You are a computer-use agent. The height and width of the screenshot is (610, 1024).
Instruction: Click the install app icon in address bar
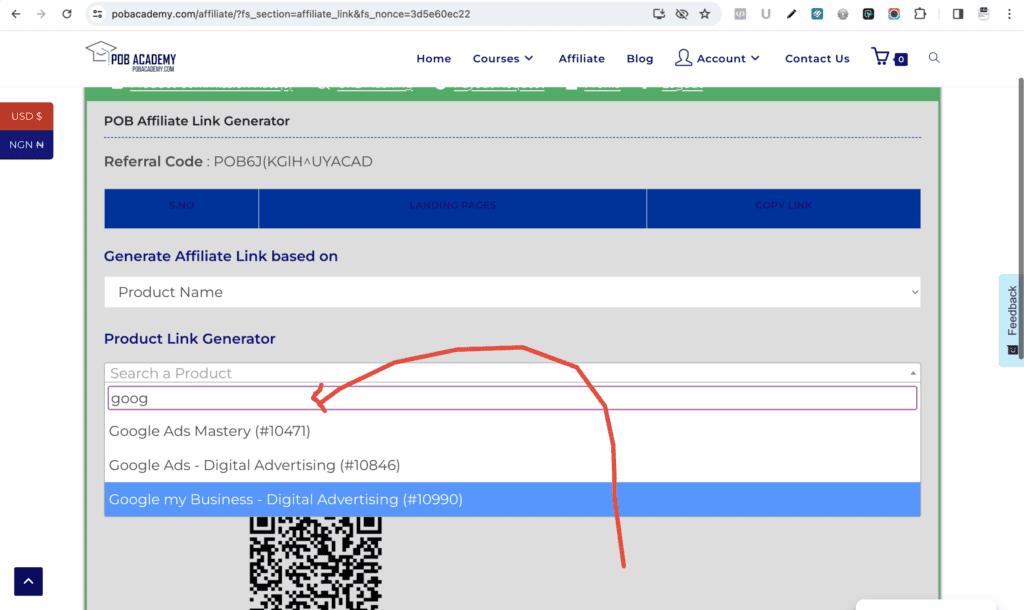point(659,14)
